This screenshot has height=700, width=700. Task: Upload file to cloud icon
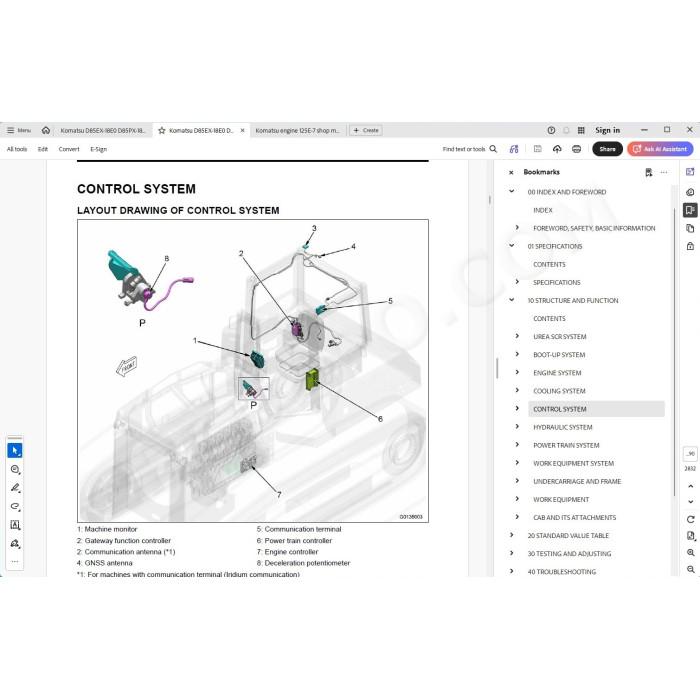[557, 149]
